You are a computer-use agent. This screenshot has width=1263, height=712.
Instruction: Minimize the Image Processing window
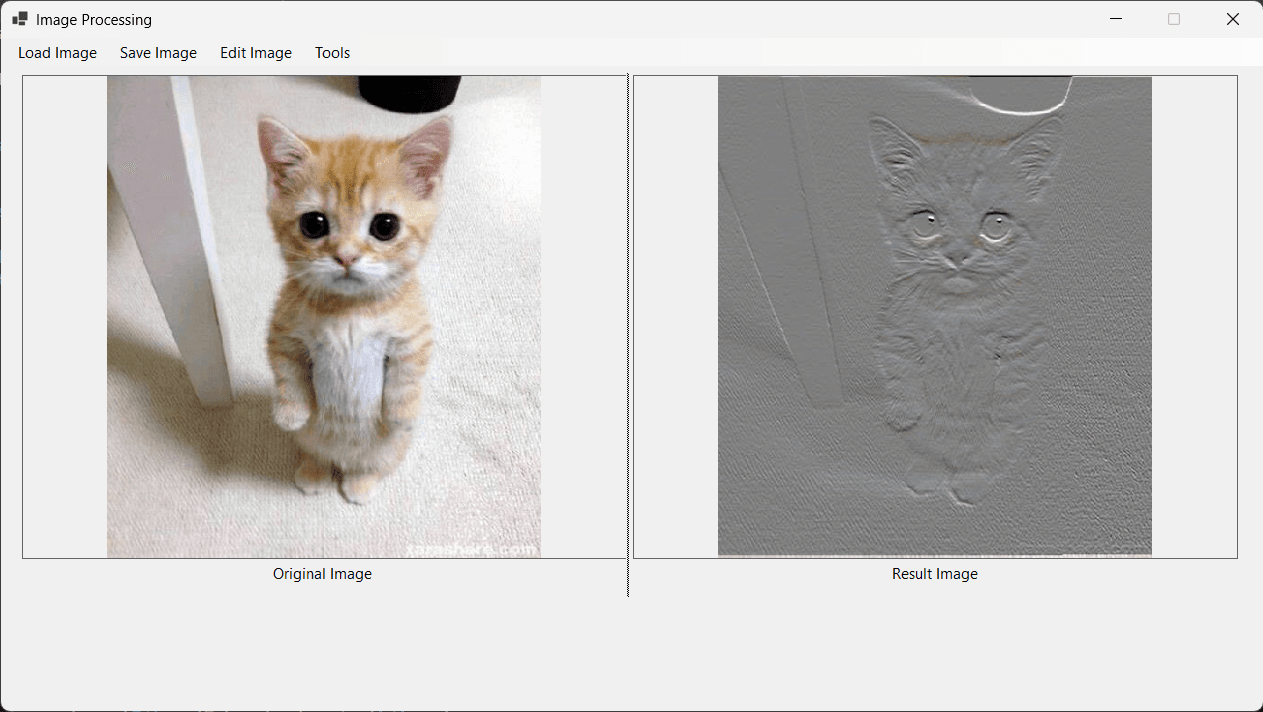1115,18
